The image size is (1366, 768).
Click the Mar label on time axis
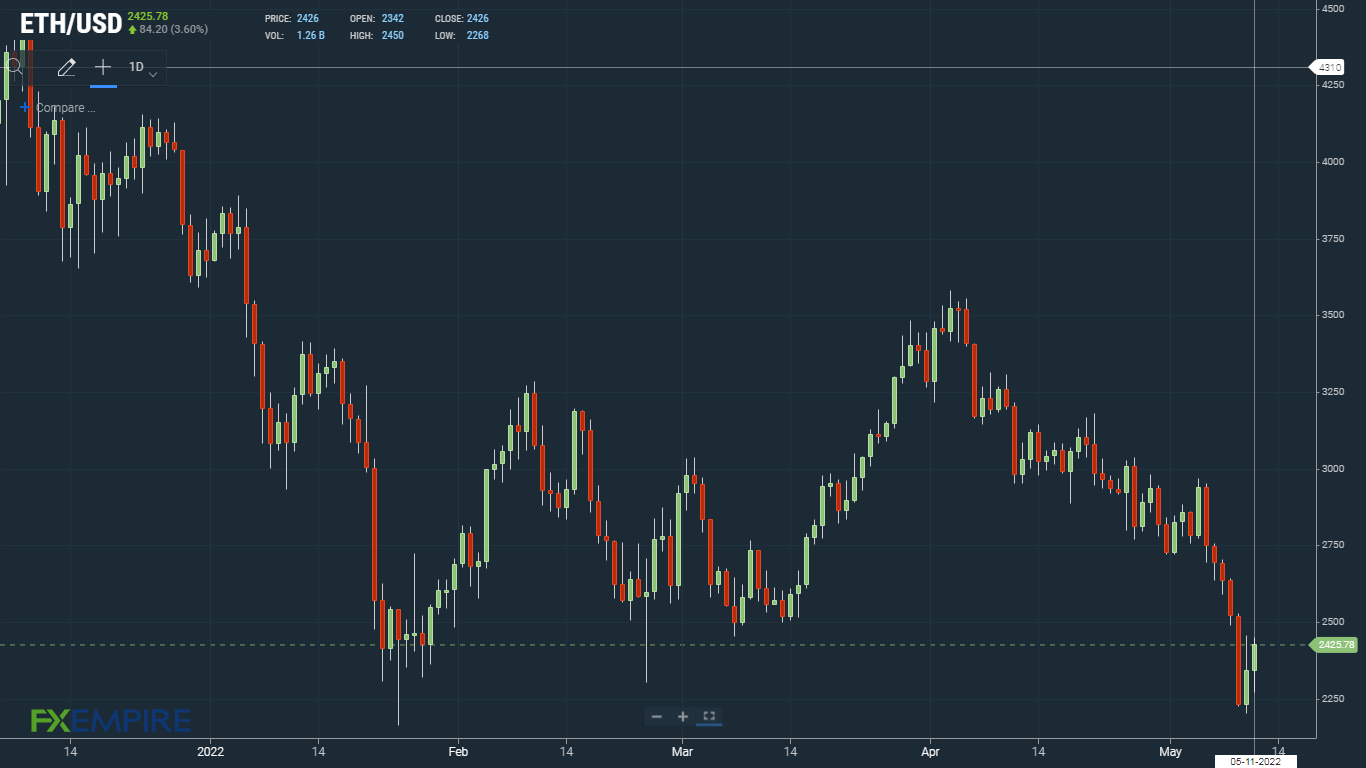coord(683,750)
